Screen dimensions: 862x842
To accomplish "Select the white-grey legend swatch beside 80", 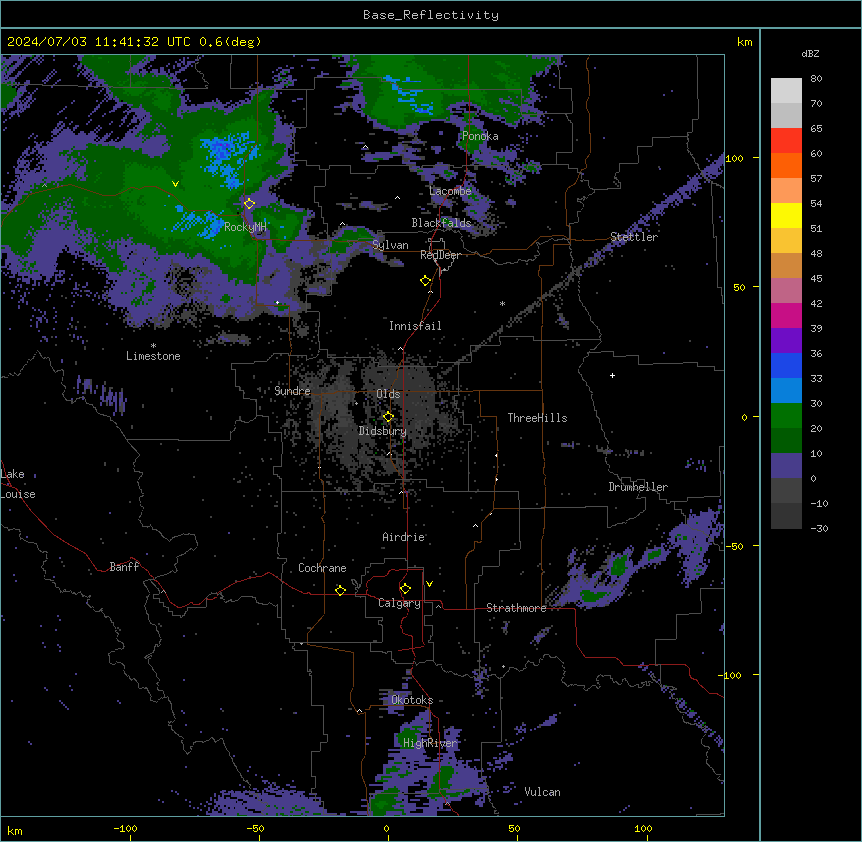I will [786, 91].
